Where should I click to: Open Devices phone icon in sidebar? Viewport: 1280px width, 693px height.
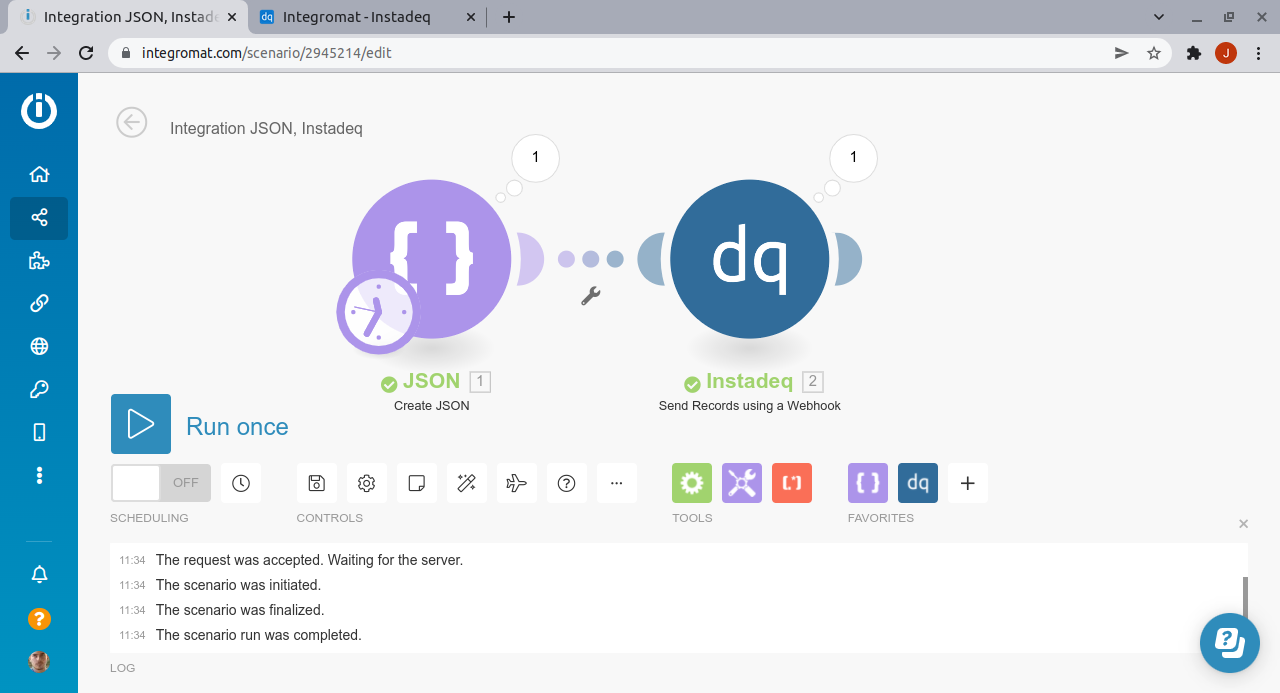[39, 432]
